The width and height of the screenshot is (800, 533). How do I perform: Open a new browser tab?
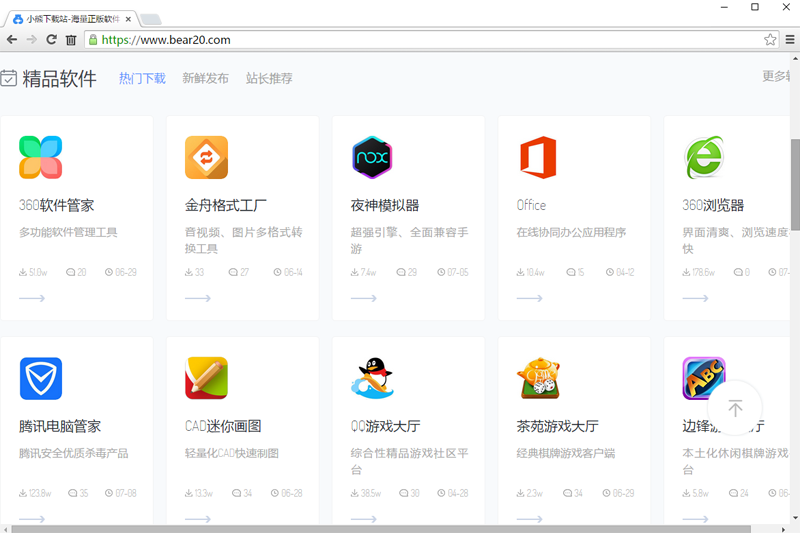click(x=151, y=19)
